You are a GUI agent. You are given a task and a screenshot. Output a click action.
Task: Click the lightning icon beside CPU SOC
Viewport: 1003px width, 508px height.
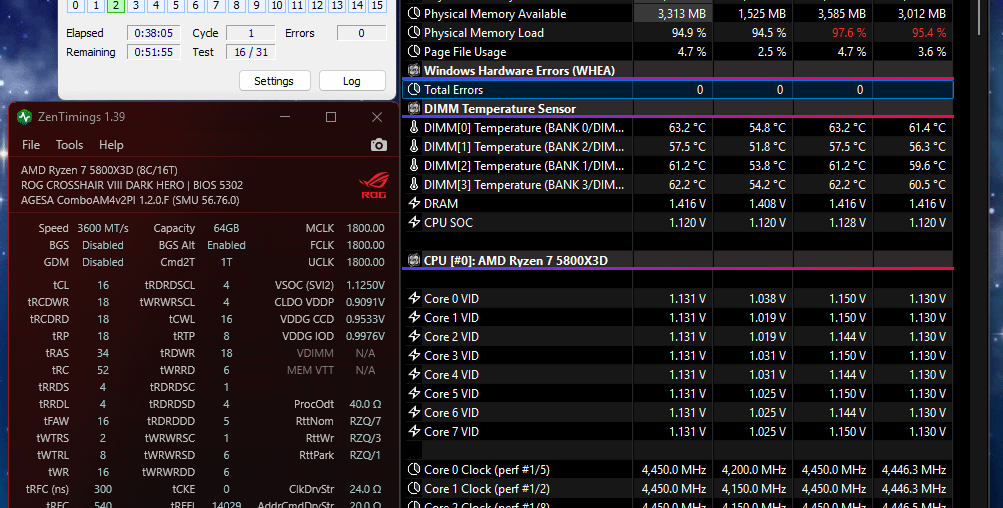click(x=414, y=223)
